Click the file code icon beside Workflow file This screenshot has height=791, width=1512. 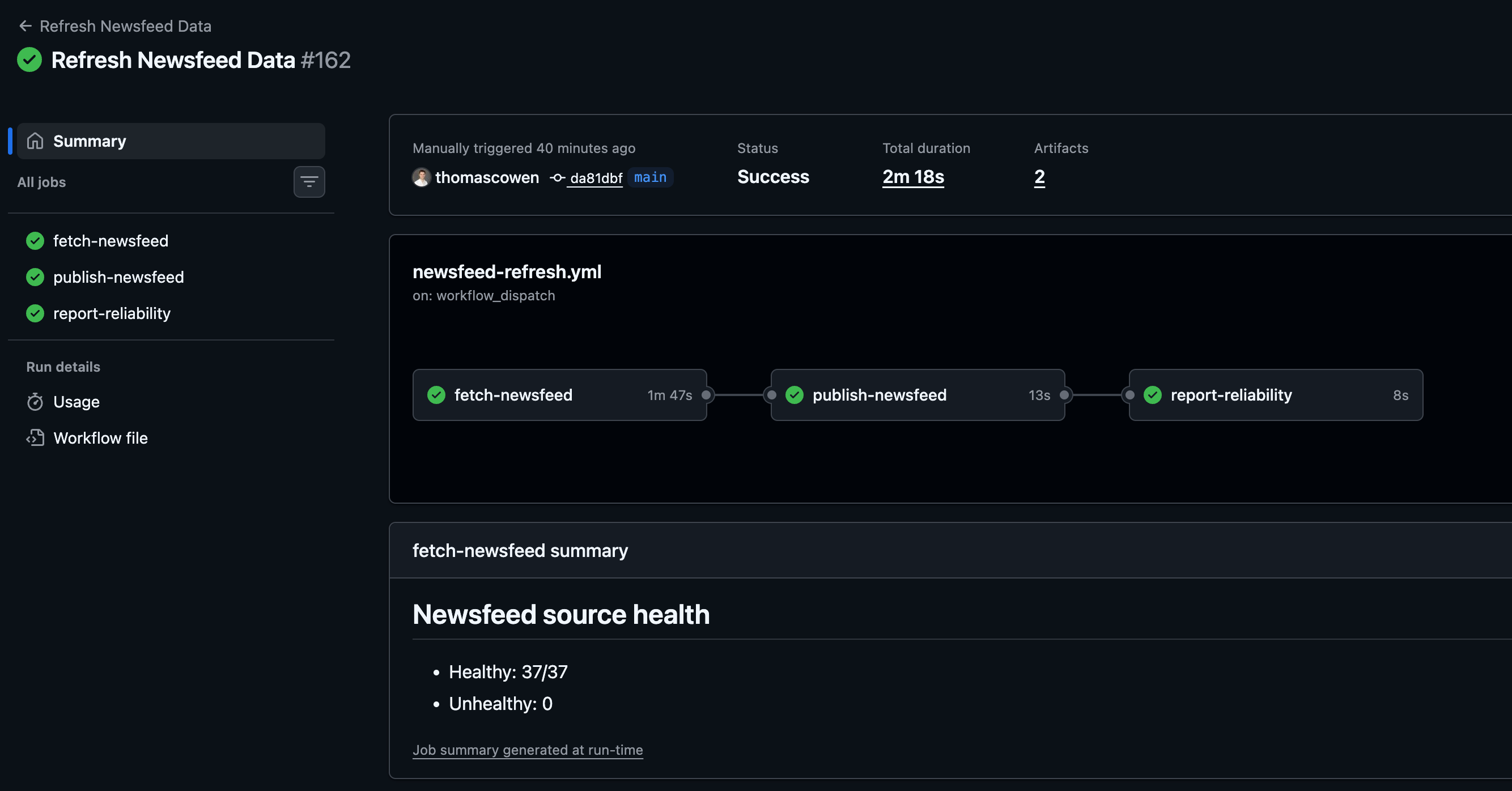pos(35,439)
